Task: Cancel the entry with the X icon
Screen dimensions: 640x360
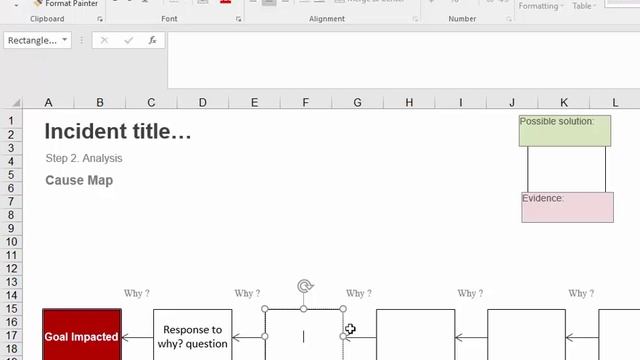Action: pos(104,40)
